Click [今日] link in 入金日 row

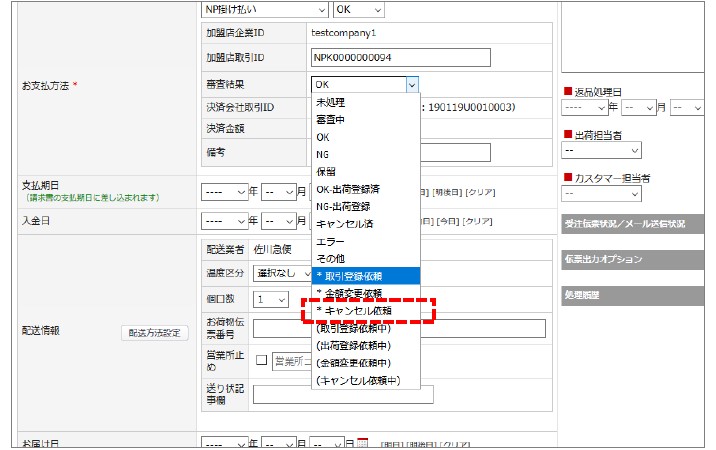pyautogui.click(x=448, y=222)
